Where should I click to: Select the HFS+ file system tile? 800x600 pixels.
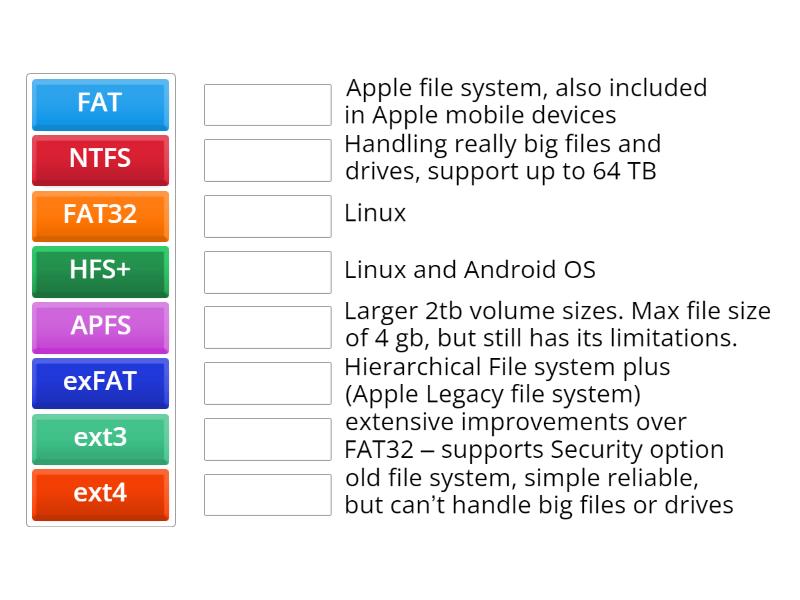click(x=100, y=272)
